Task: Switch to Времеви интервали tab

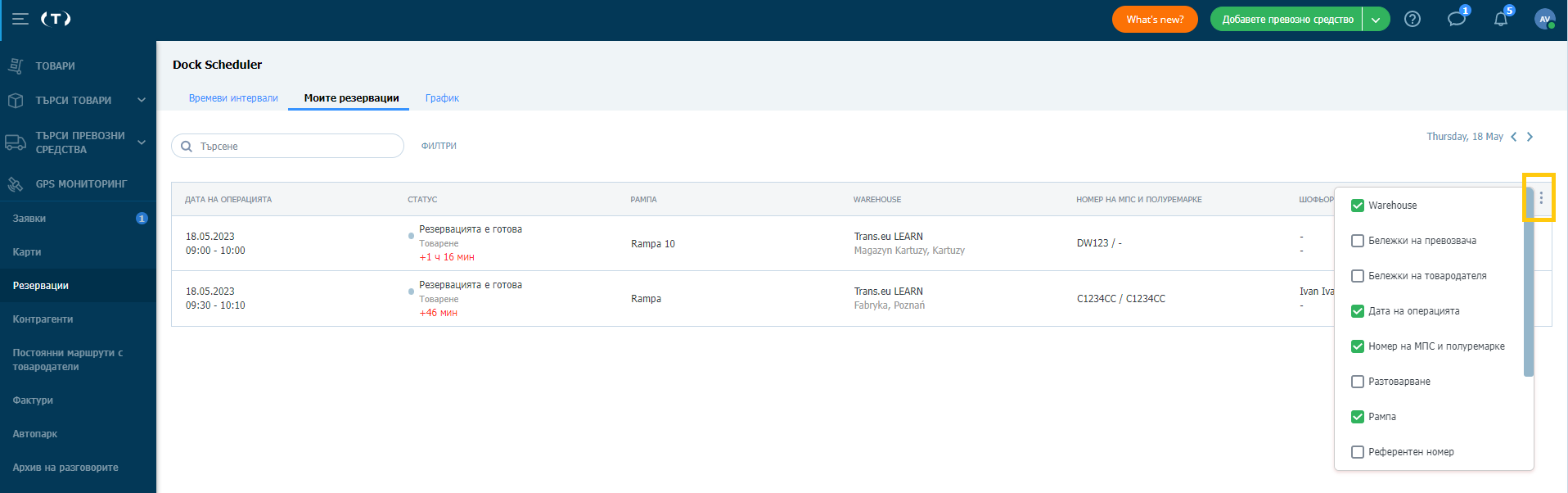Action: pyautogui.click(x=233, y=98)
